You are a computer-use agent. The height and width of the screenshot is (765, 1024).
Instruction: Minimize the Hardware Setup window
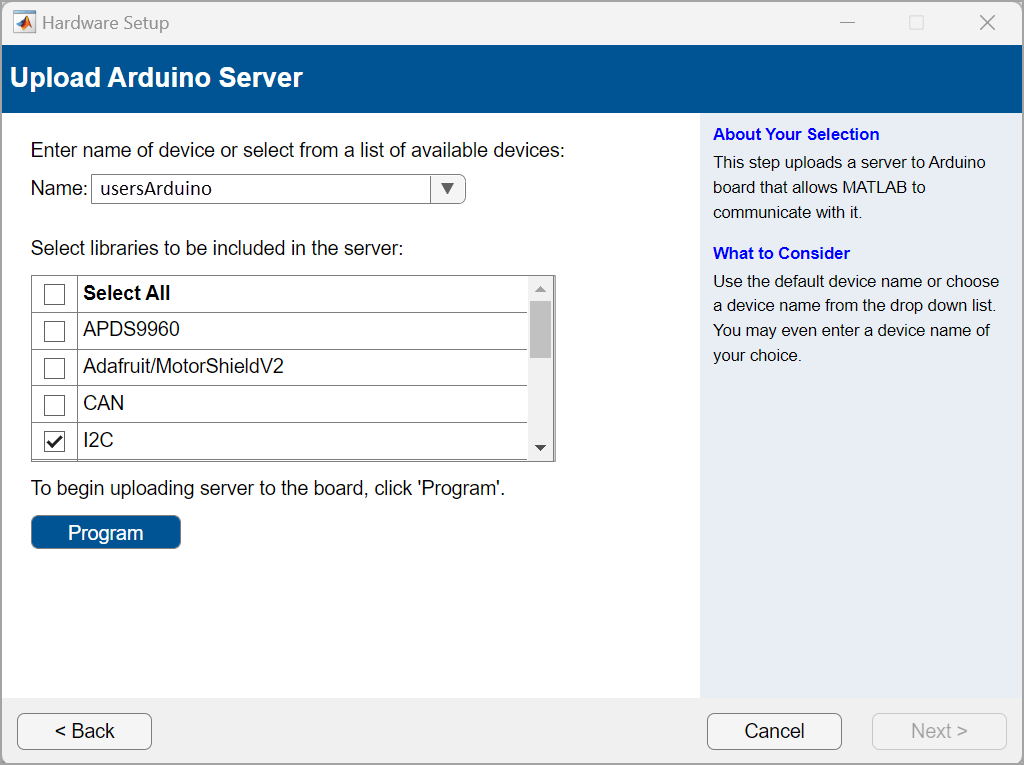pos(845,22)
